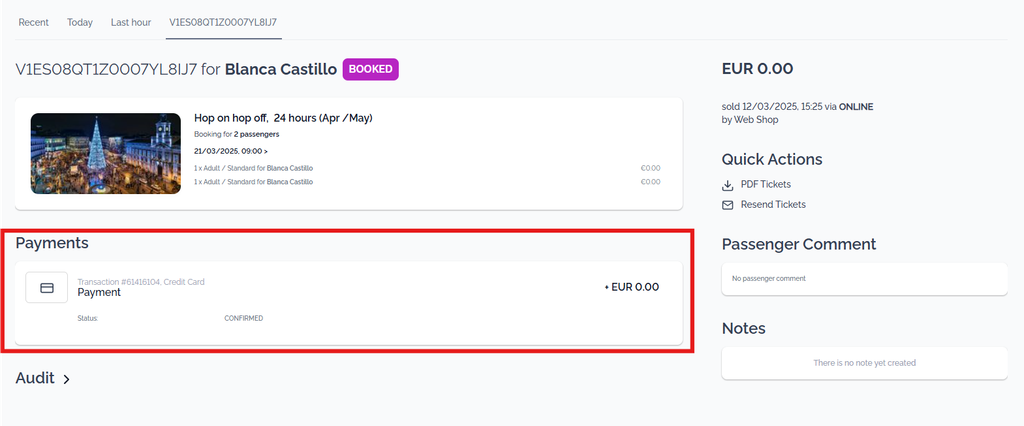
Task: Click the BOOKED status badge
Action: click(370, 69)
